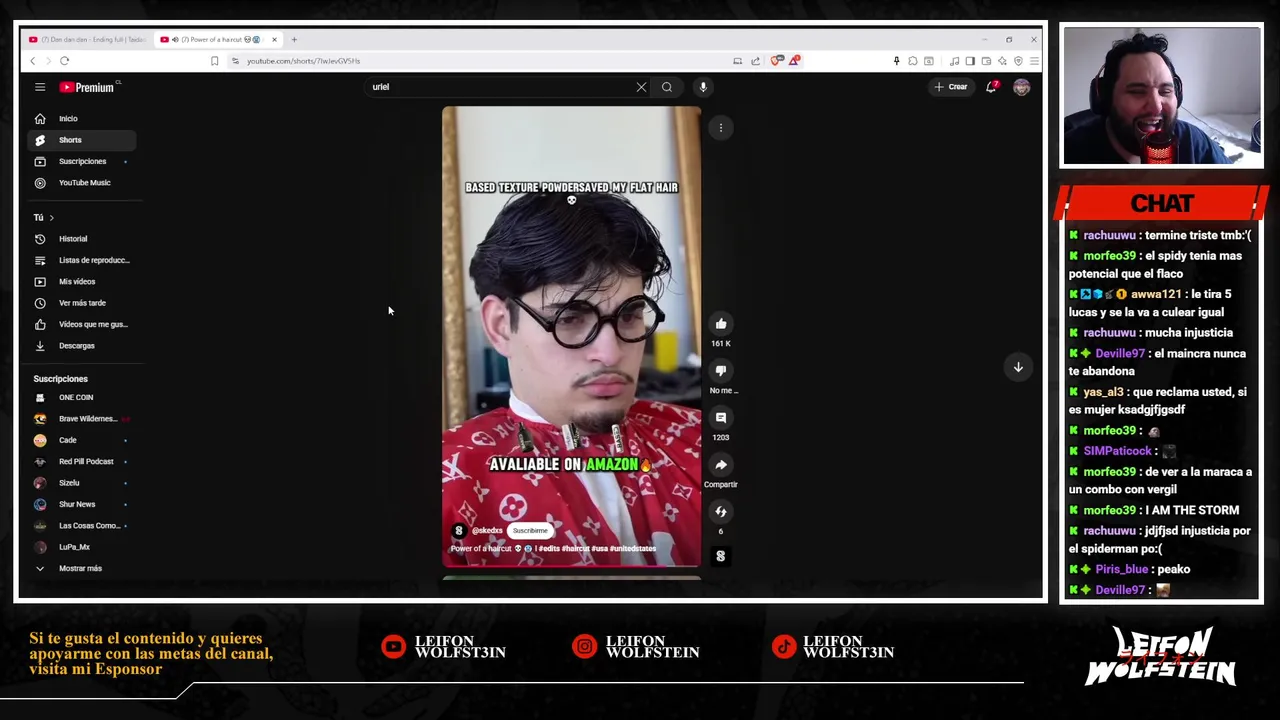Open Las Cosas Como channel subscription
1280x720 pixels.
click(x=82, y=525)
